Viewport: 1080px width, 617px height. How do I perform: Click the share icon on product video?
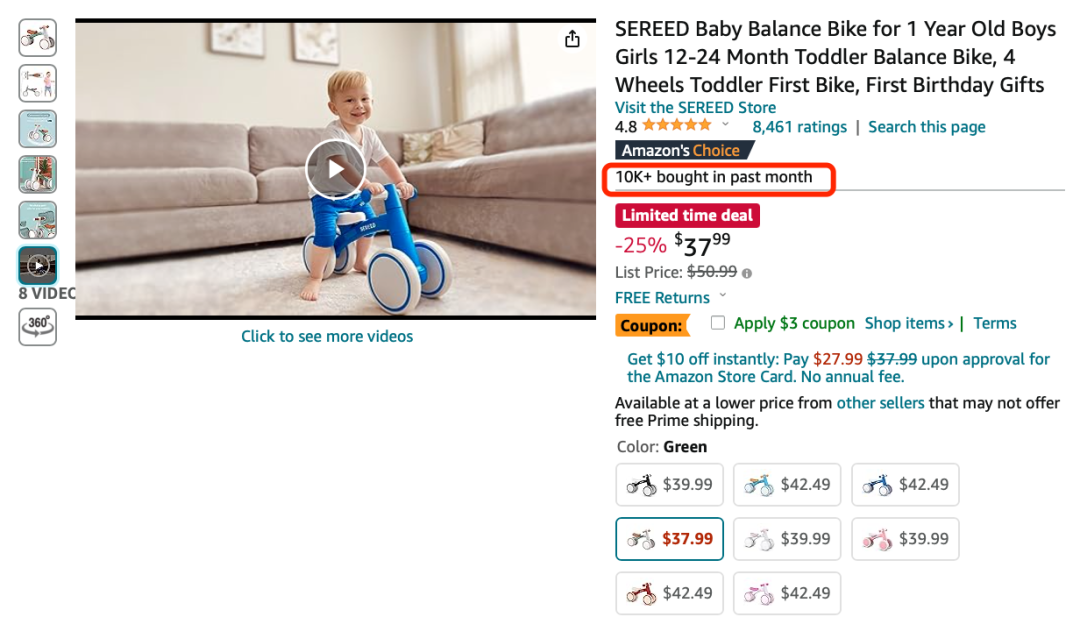point(572,39)
